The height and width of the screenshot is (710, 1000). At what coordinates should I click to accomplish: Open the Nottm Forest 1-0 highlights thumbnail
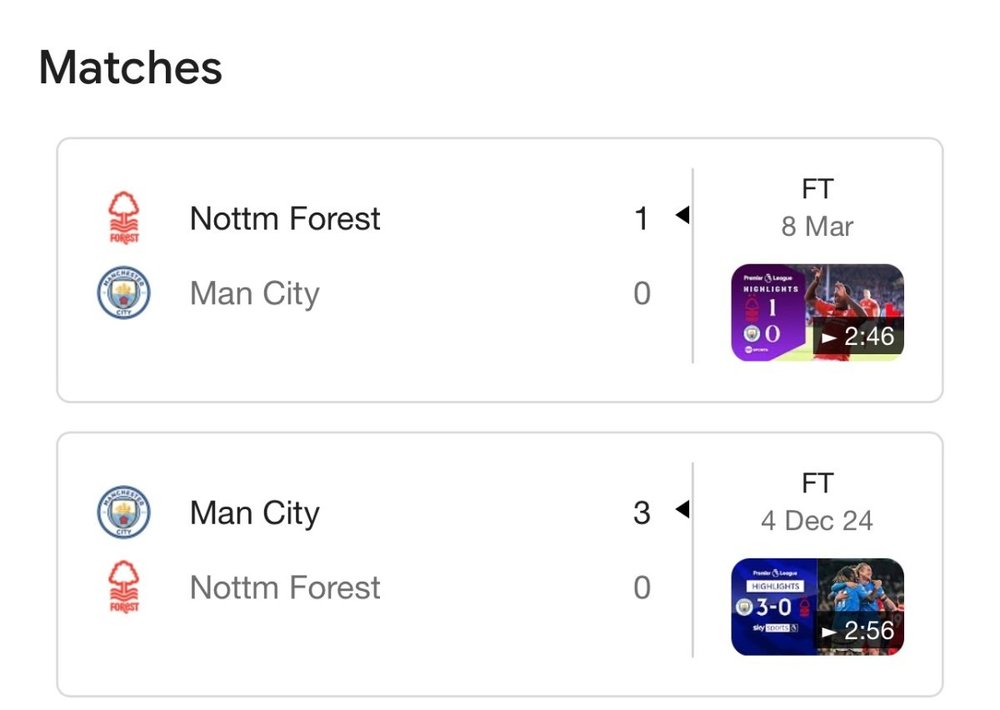817,313
